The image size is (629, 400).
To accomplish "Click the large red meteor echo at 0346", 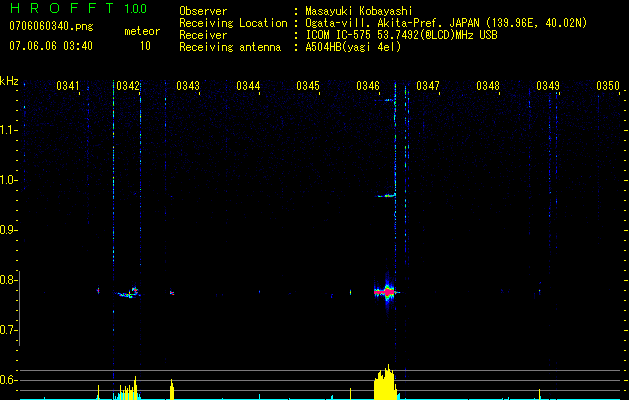I will tap(385, 292).
